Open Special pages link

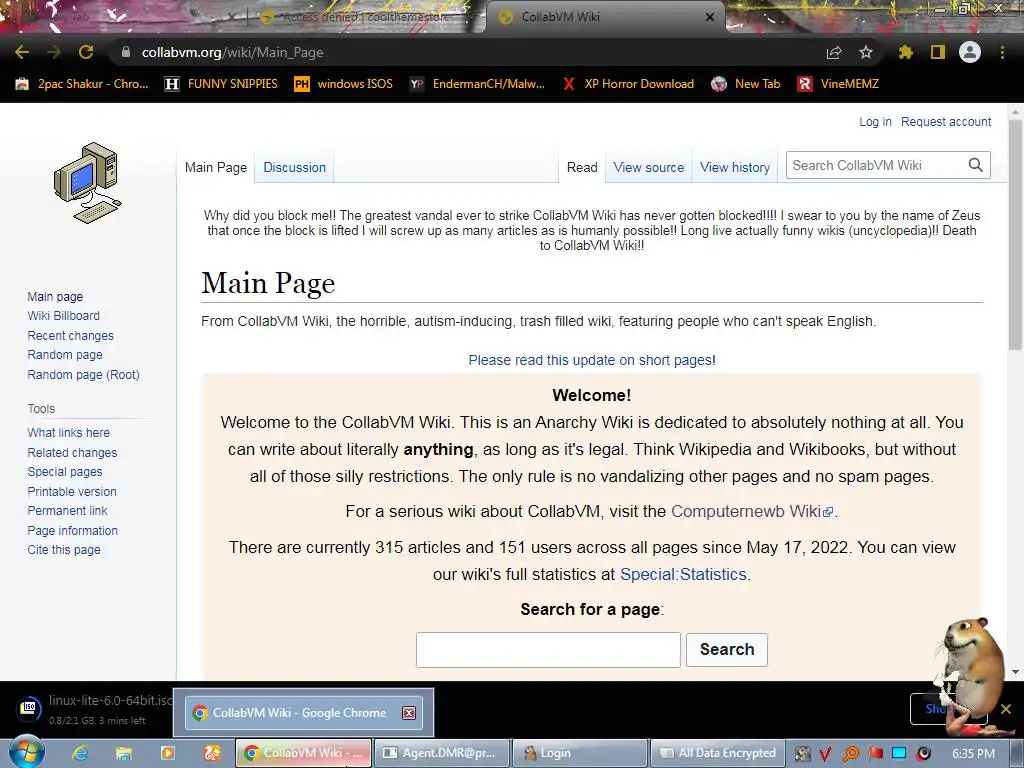coord(65,472)
